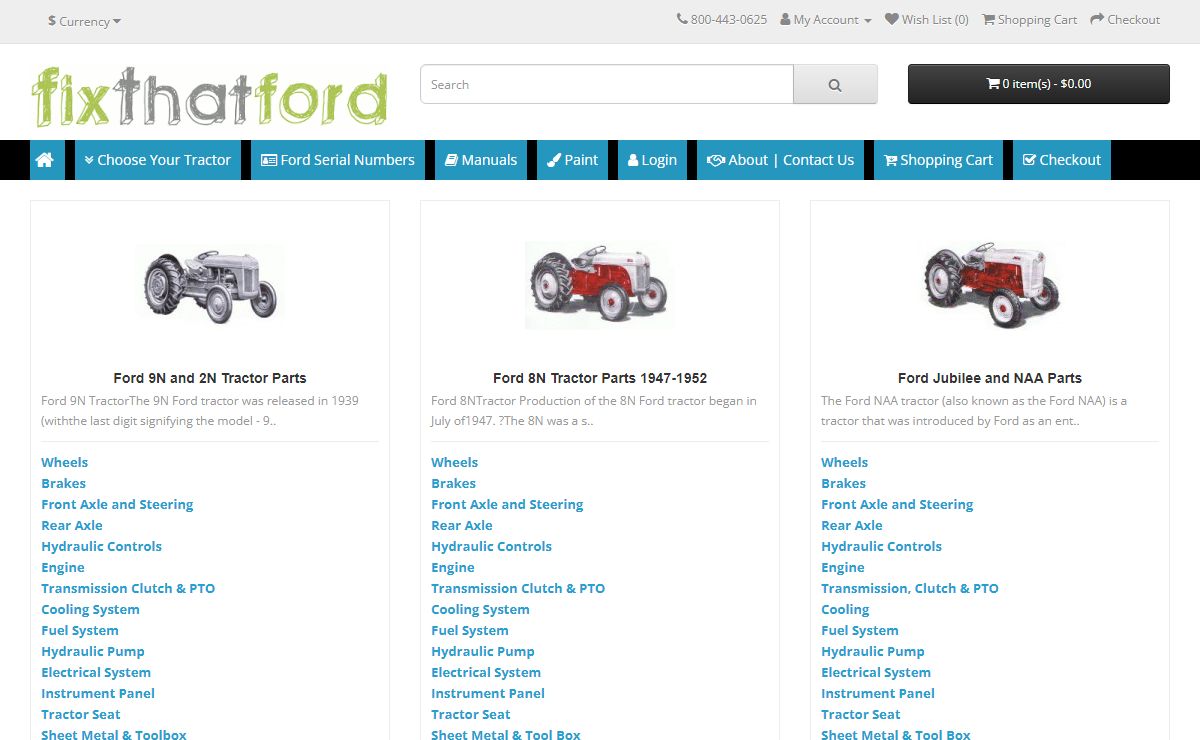Open Rear Axle under Ford 8N
1200x740 pixels.
[x=462, y=525]
